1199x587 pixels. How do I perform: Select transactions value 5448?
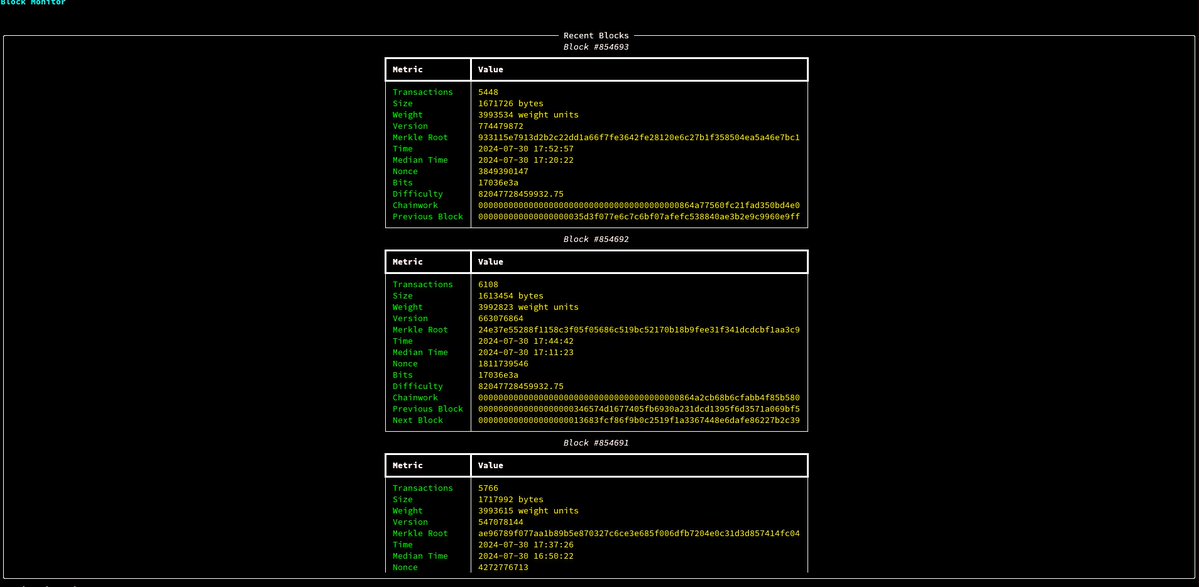pyautogui.click(x=488, y=92)
